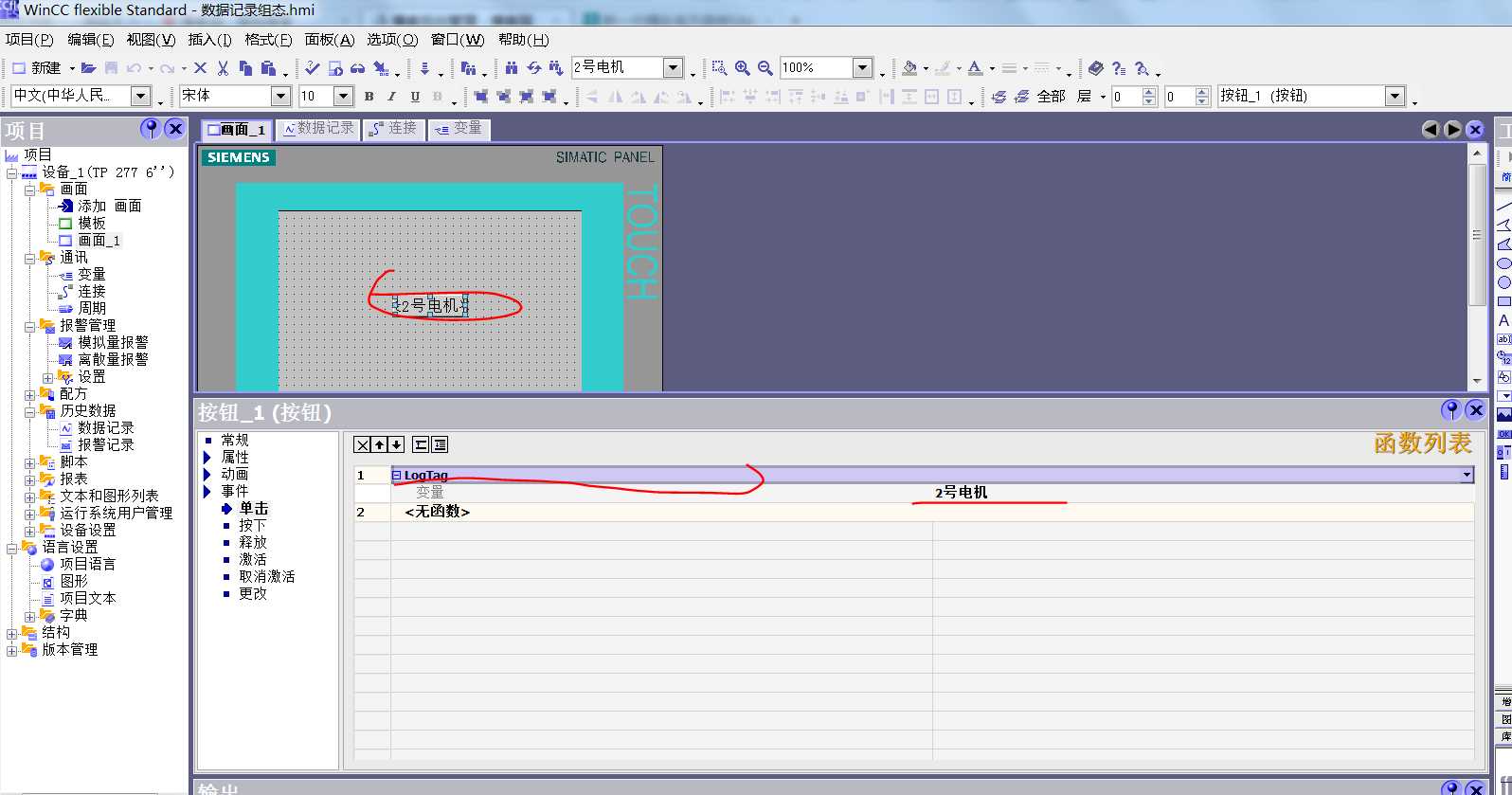Paste clipboard using the paste icon
The image size is (1512, 795).
click(268, 68)
